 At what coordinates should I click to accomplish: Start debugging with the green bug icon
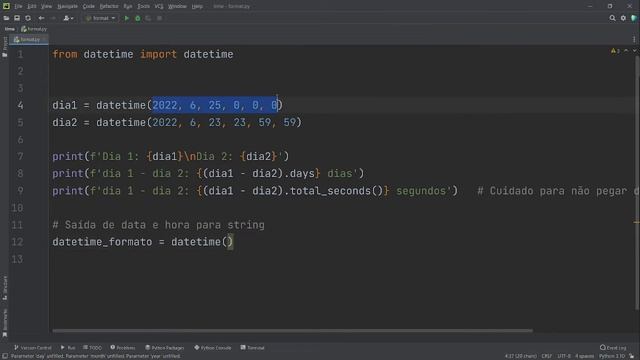coord(138,18)
